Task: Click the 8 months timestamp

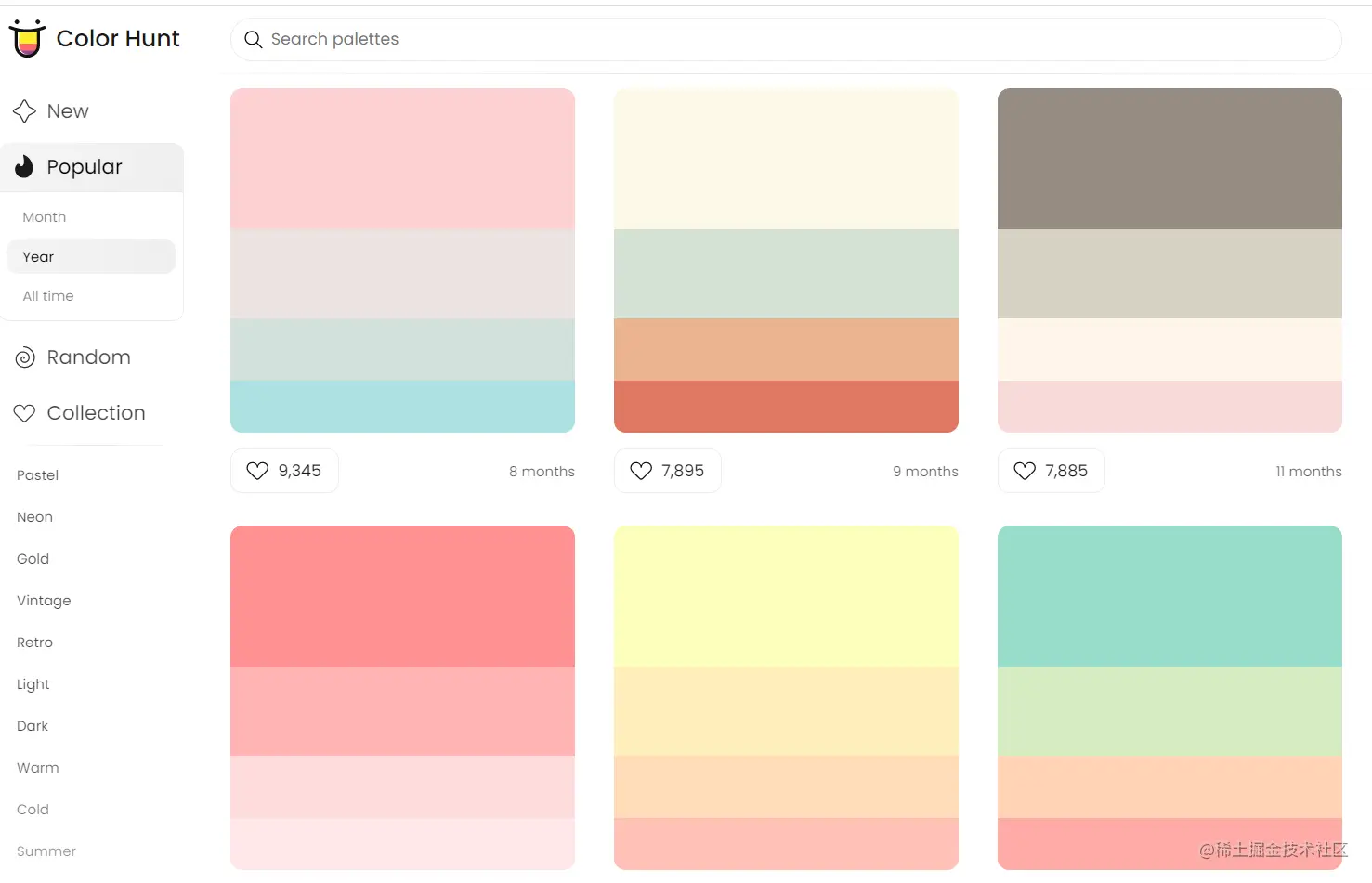Action: [x=542, y=472]
